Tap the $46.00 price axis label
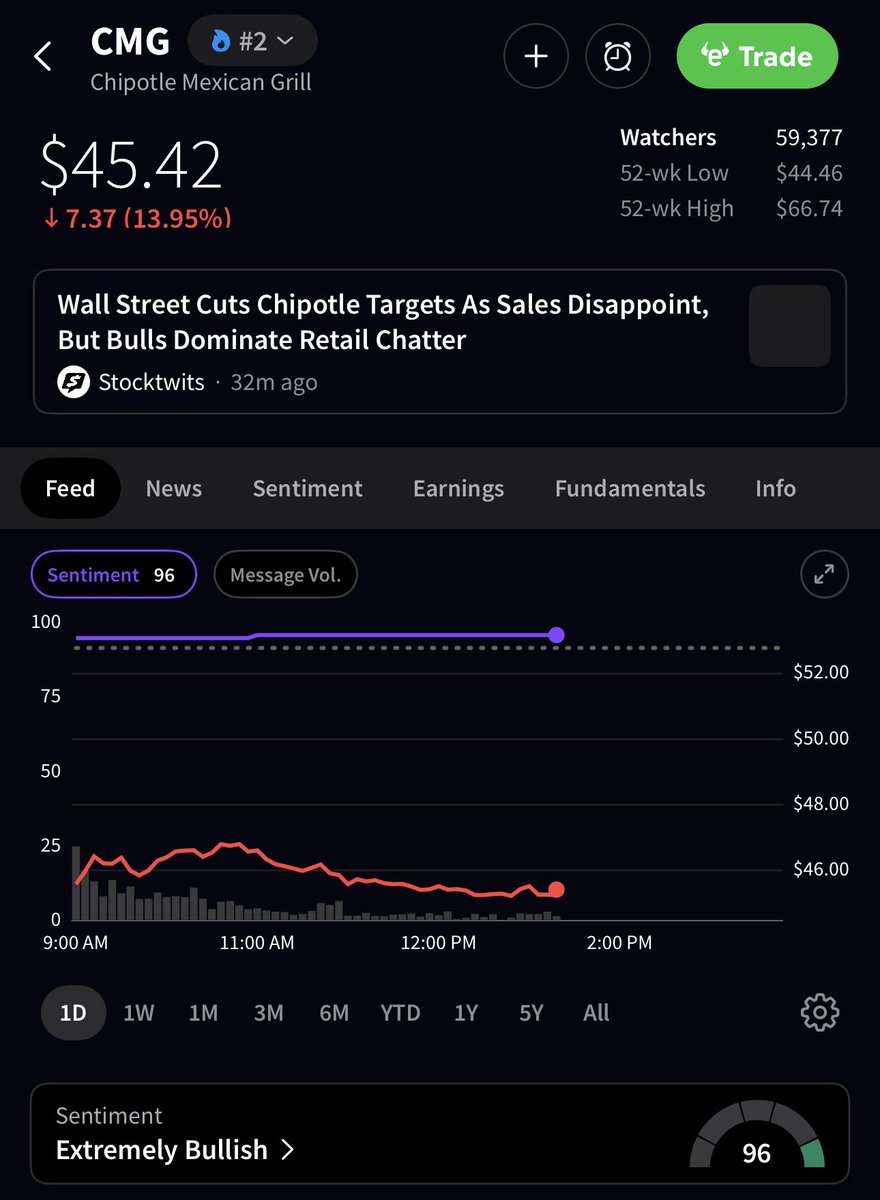The image size is (880, 1200). pyautogui.click(x=821, y=869)
